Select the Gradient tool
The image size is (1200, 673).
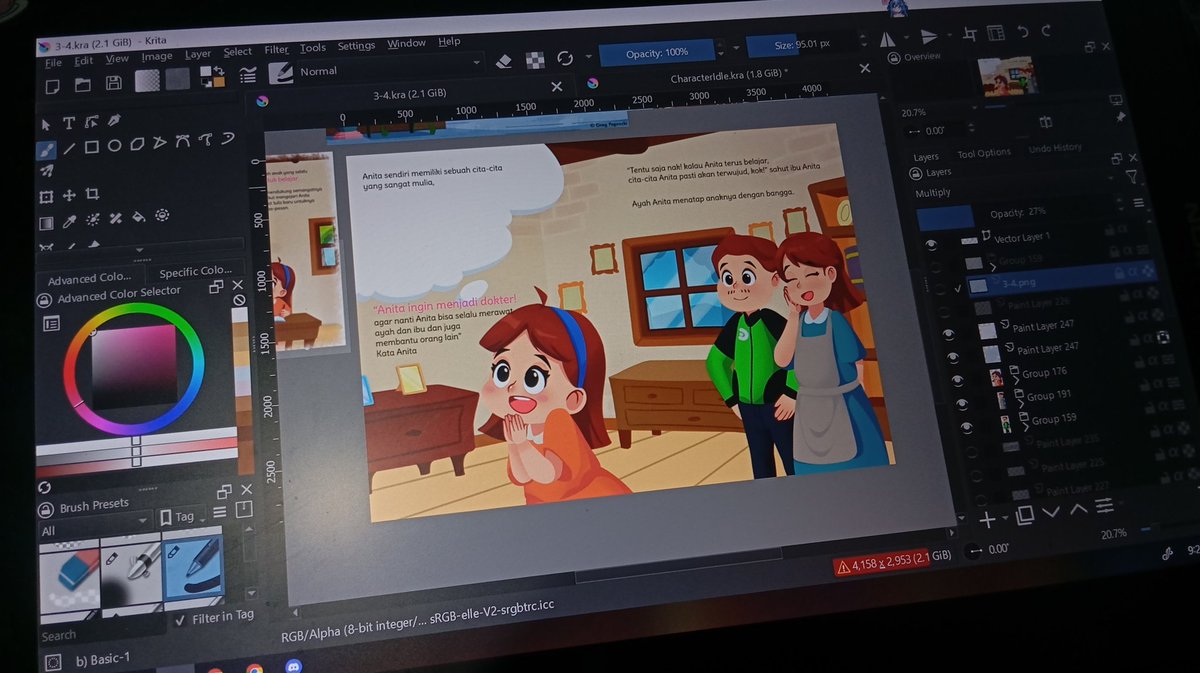click(x=46, y=223)
